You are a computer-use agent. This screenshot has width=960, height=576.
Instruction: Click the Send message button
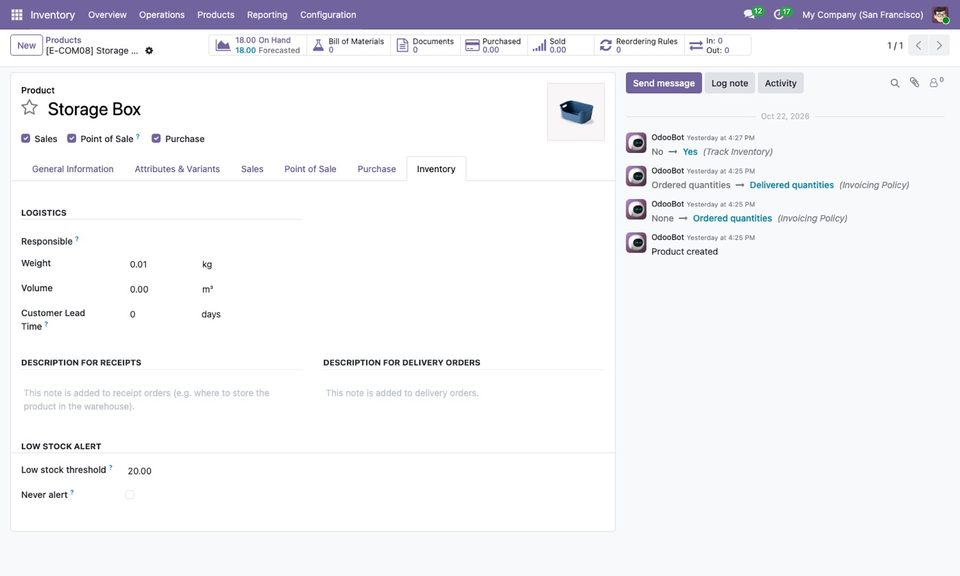coord(664,83)
